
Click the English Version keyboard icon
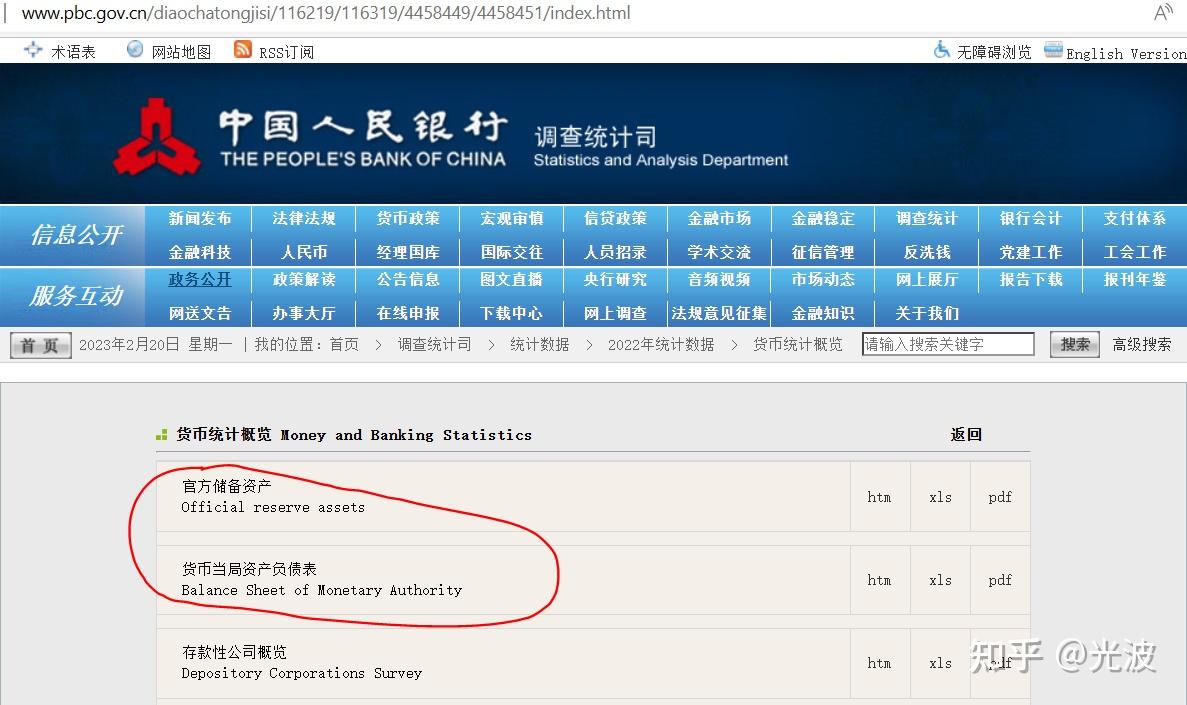pos(1053,49)
